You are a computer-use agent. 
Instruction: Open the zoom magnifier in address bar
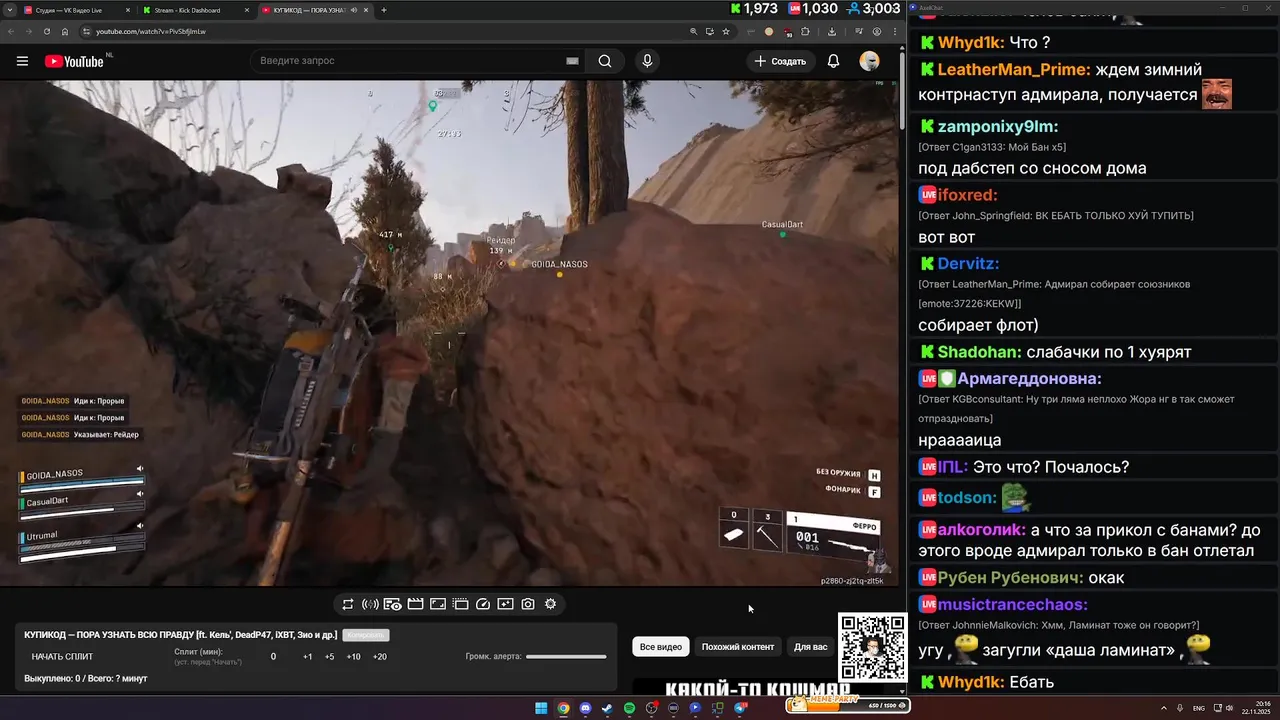[694, 31]
